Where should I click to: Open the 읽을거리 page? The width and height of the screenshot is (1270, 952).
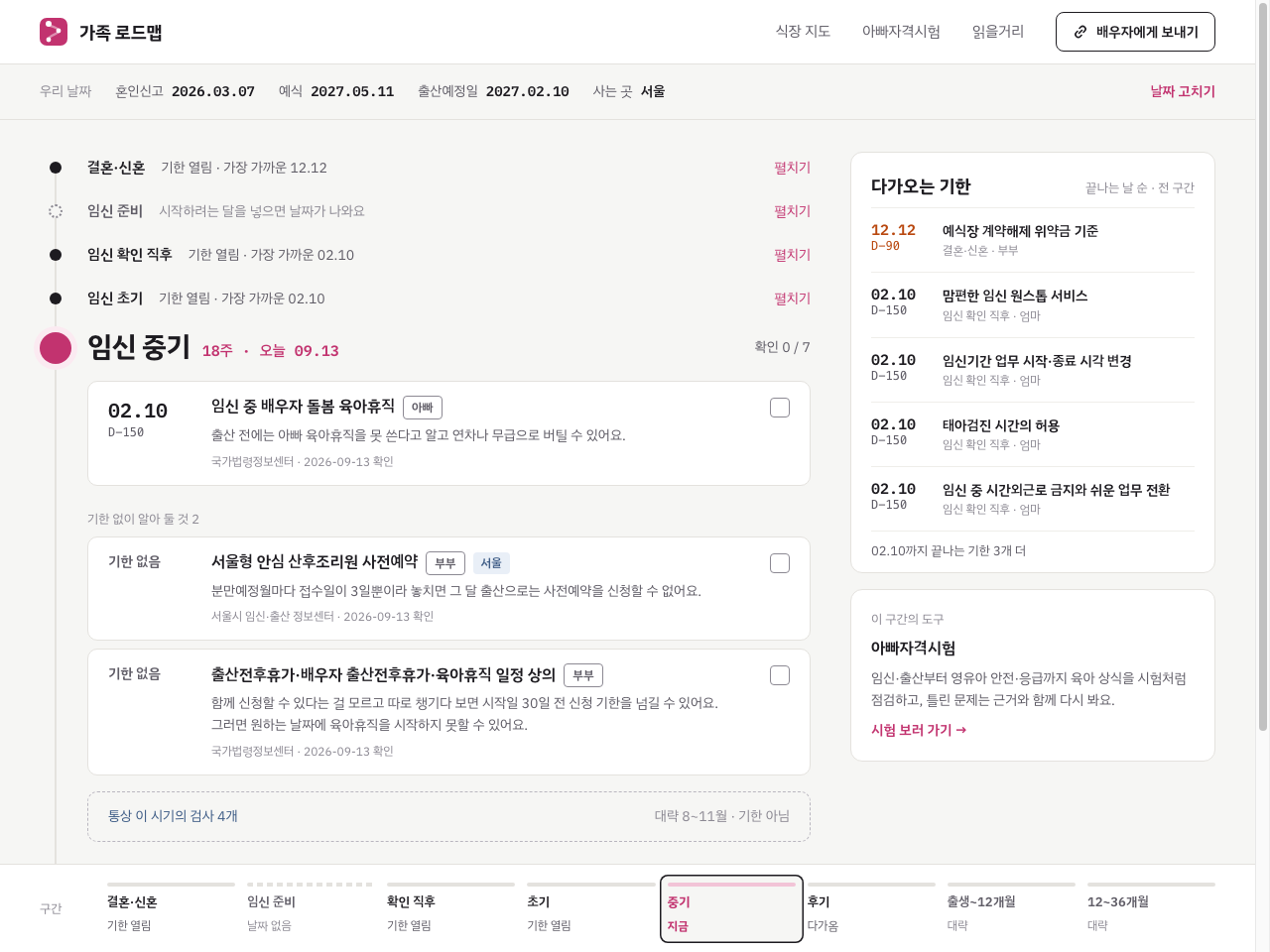point(998,32)
